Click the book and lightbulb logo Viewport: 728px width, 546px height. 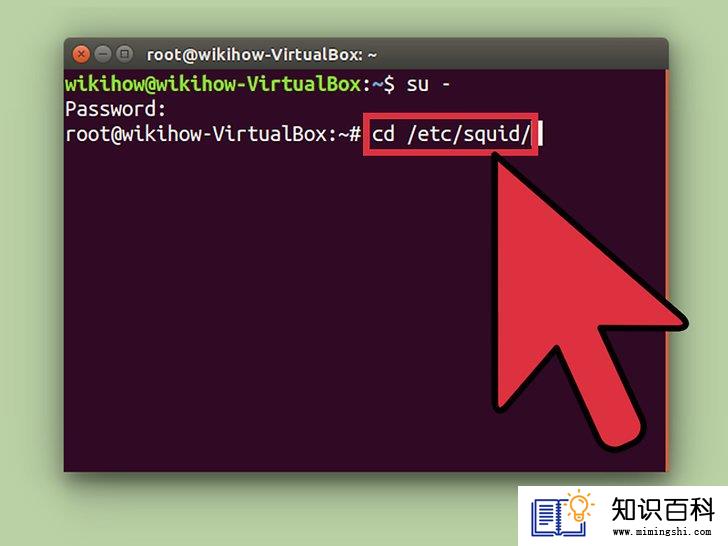click(x=563, y=514)
